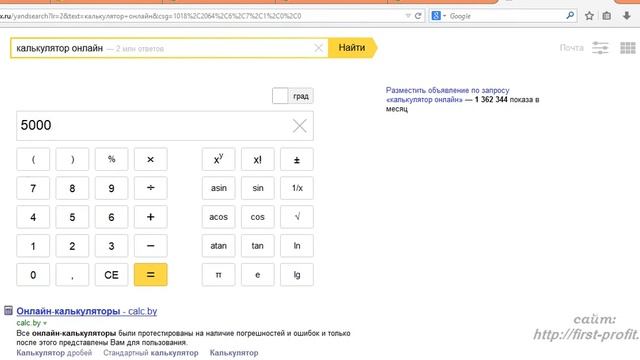The width and height of the screenshot is (640, 360).
Task: Insert Euler's e constant button
Action: [x=258, y=275]
